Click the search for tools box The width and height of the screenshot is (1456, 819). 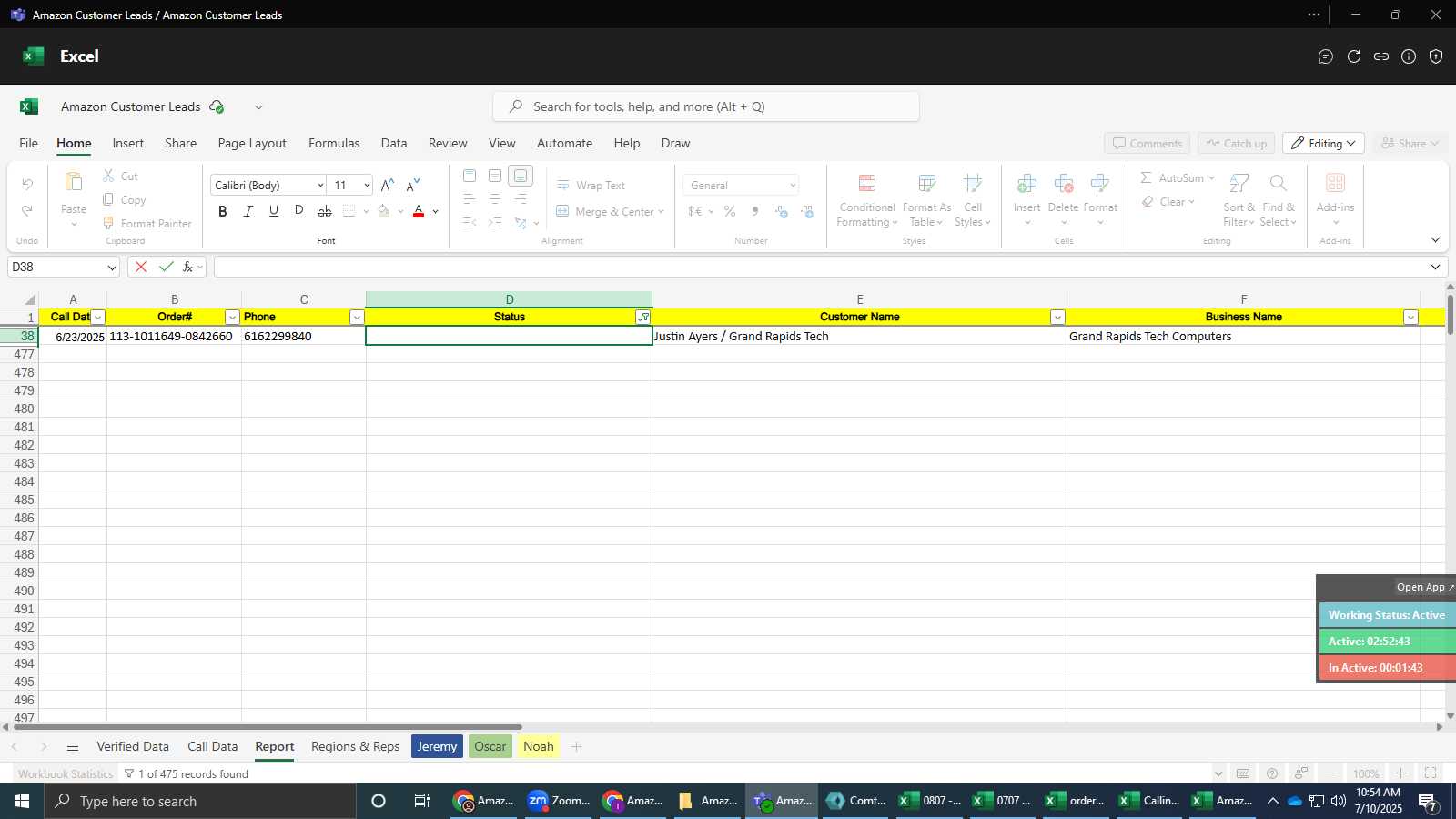[706, 106]
